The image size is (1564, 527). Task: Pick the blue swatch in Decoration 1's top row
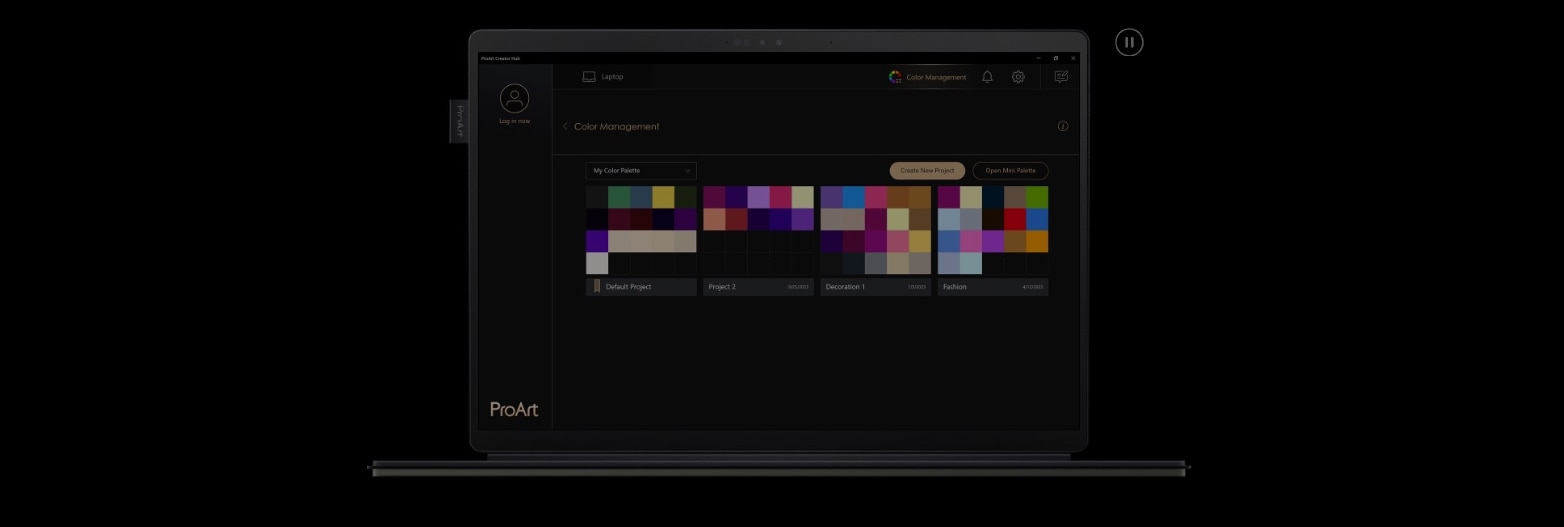click(x=853, y=197)
